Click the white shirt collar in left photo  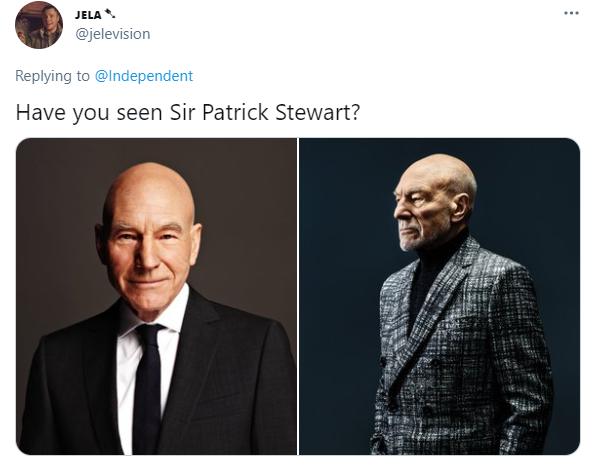click(x=152, y=314)
